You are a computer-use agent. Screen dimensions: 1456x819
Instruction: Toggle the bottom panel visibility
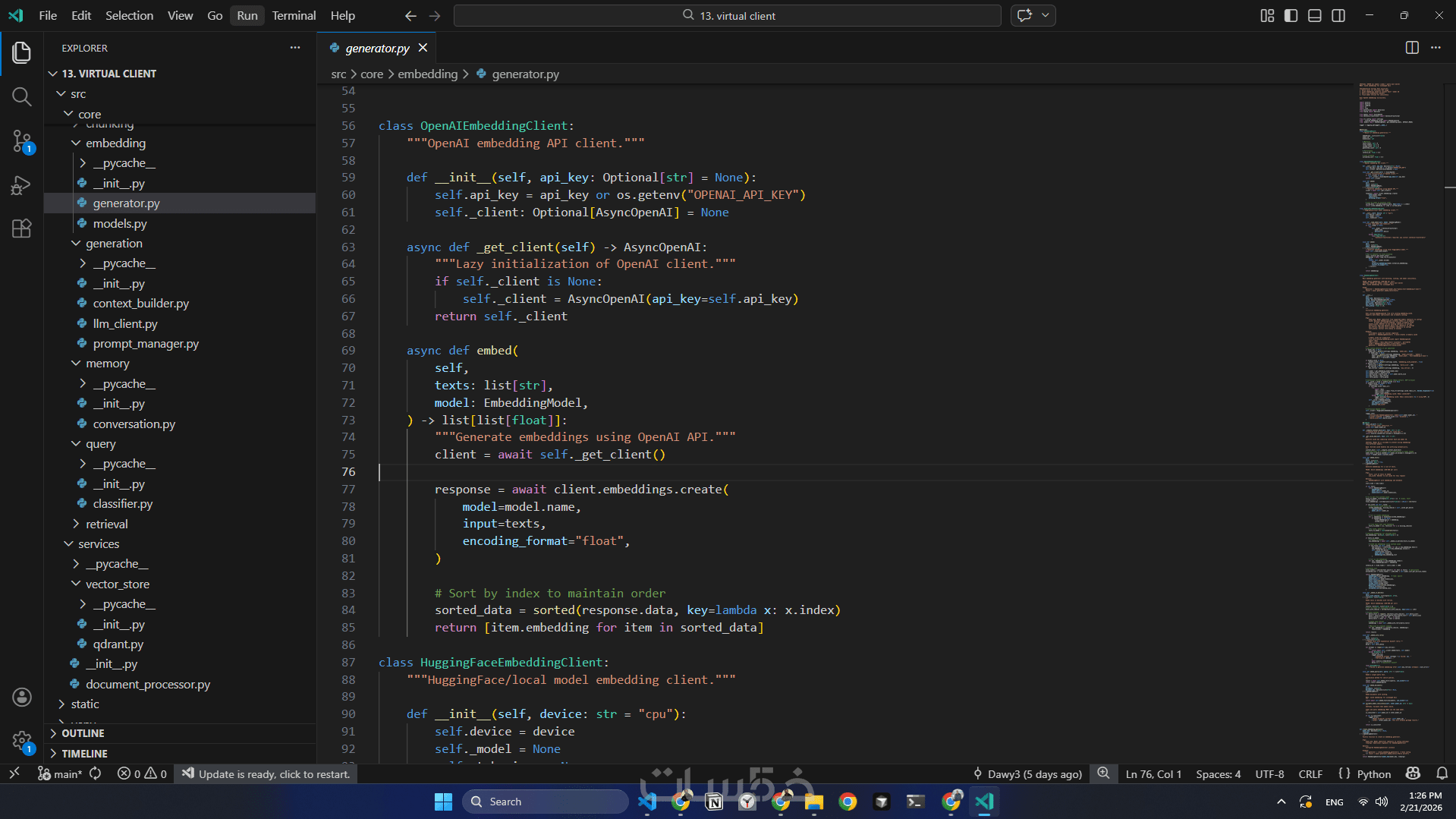point(1314,15)
